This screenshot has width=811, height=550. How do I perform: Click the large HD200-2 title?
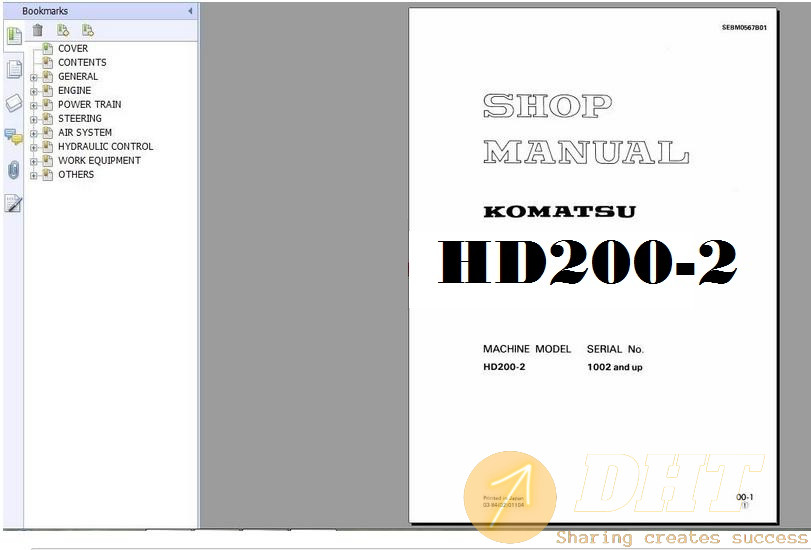(588, 262)
